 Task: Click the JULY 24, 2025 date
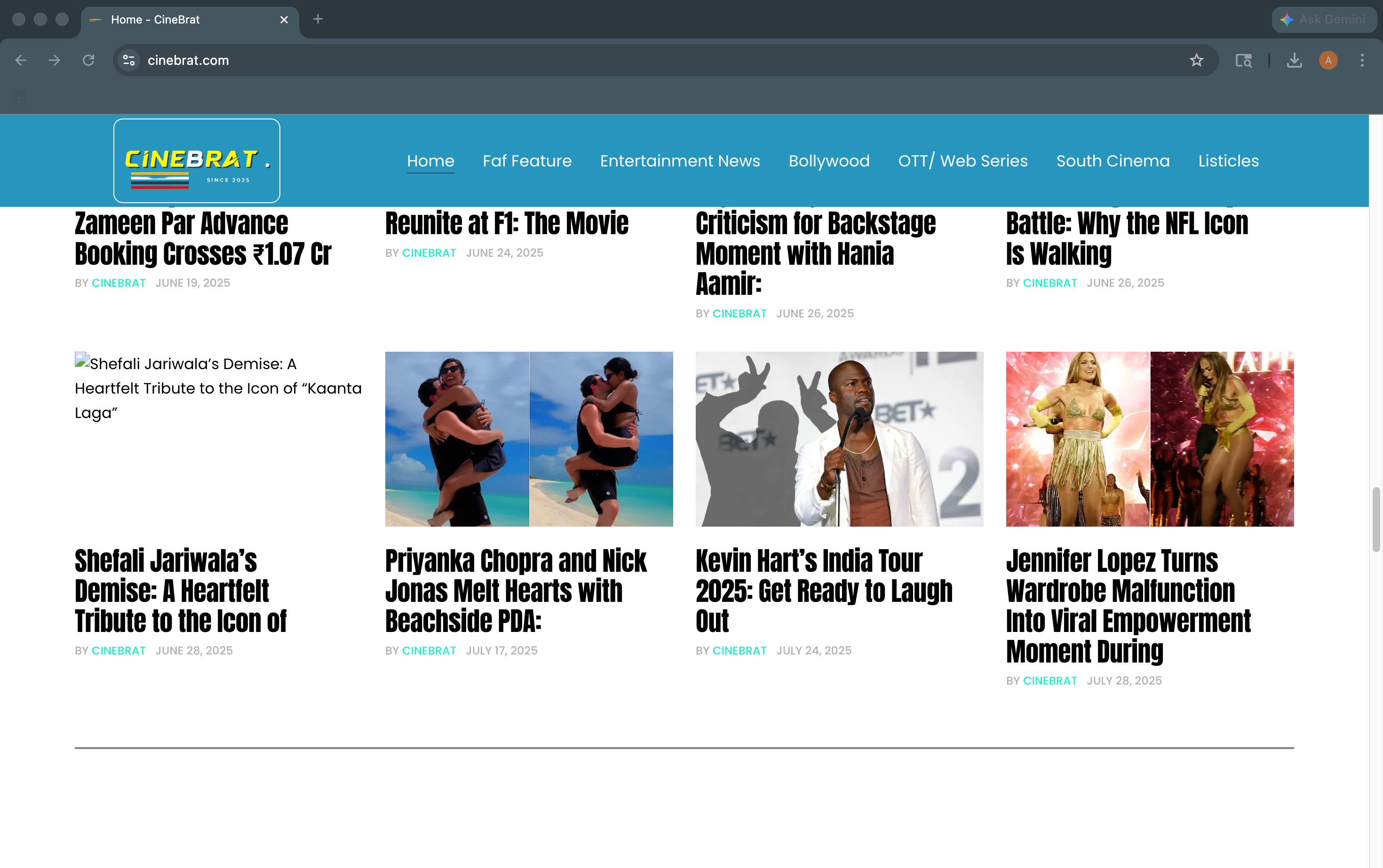pyautogui.click(x=814, y=650)
